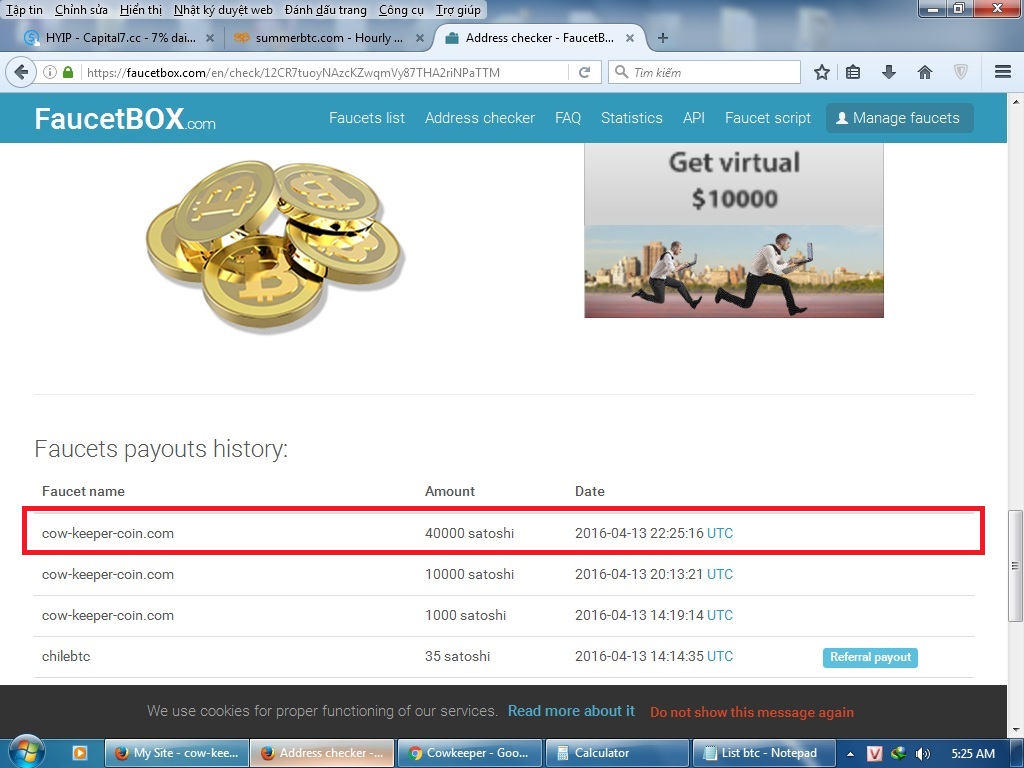Click the FaucetBOX.com logo

(125, 119)
